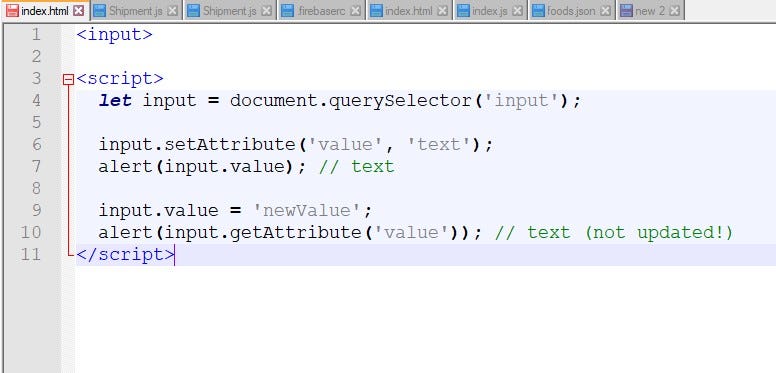The height and width of the screenshot is (373, 776).
Task: Select line number 4 in the margin
Action: coord(36,101)
